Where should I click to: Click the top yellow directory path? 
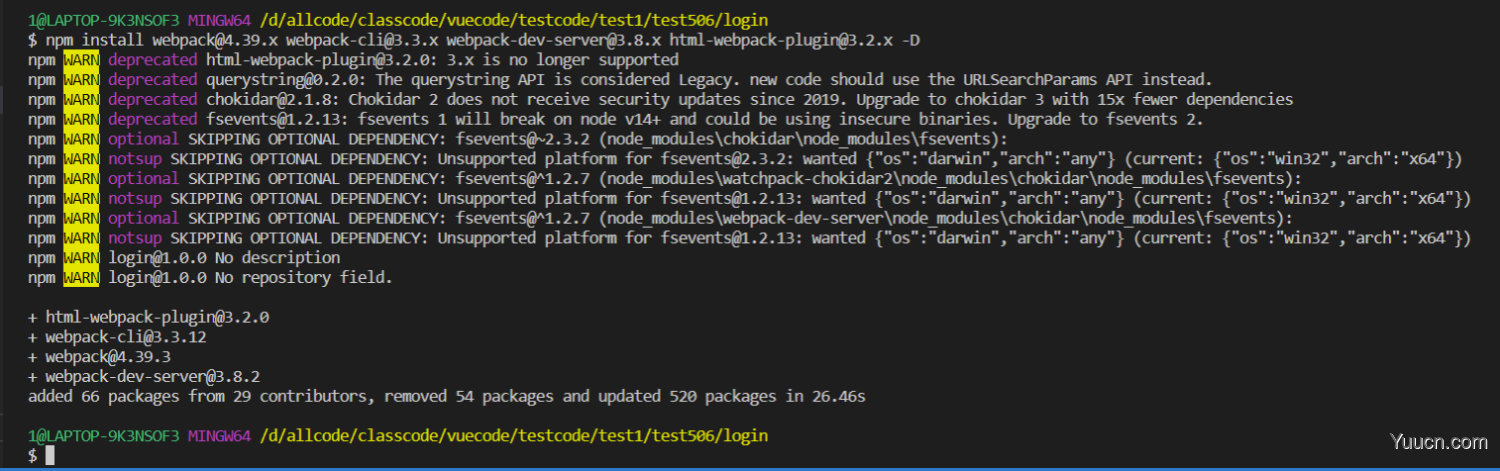coord(512,20)
